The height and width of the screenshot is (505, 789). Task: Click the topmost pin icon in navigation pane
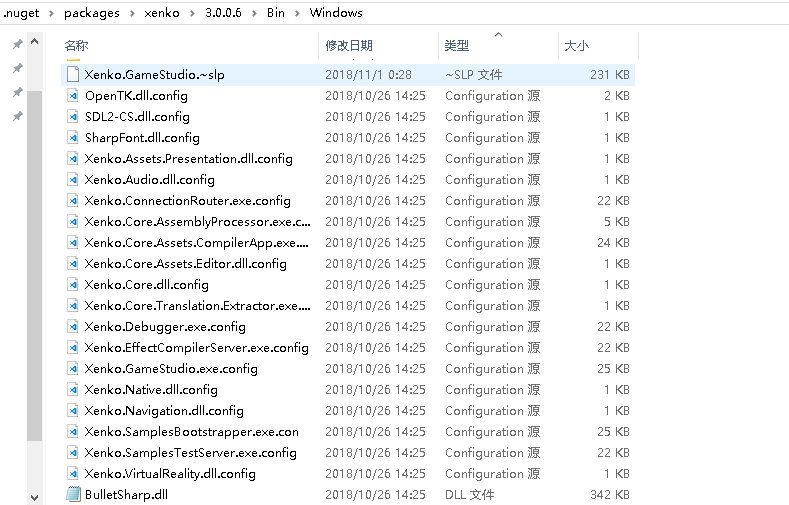point(18,44)
